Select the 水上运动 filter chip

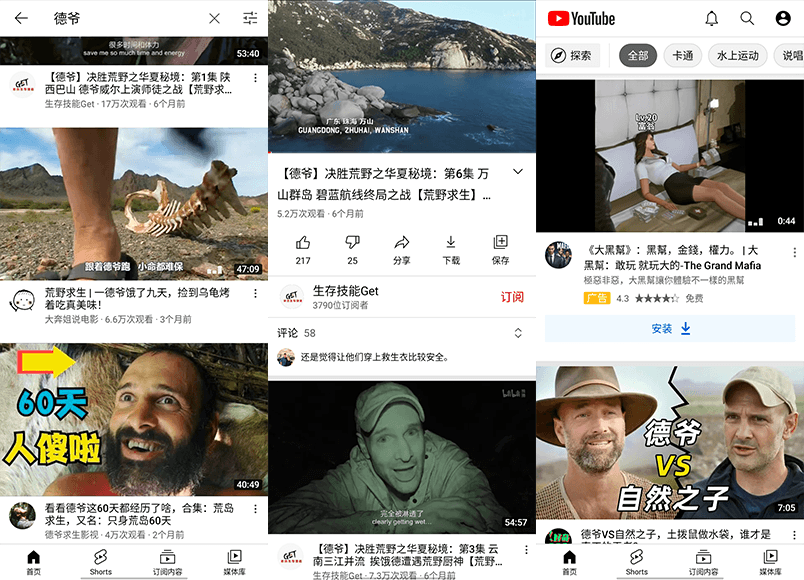point(737,55)
